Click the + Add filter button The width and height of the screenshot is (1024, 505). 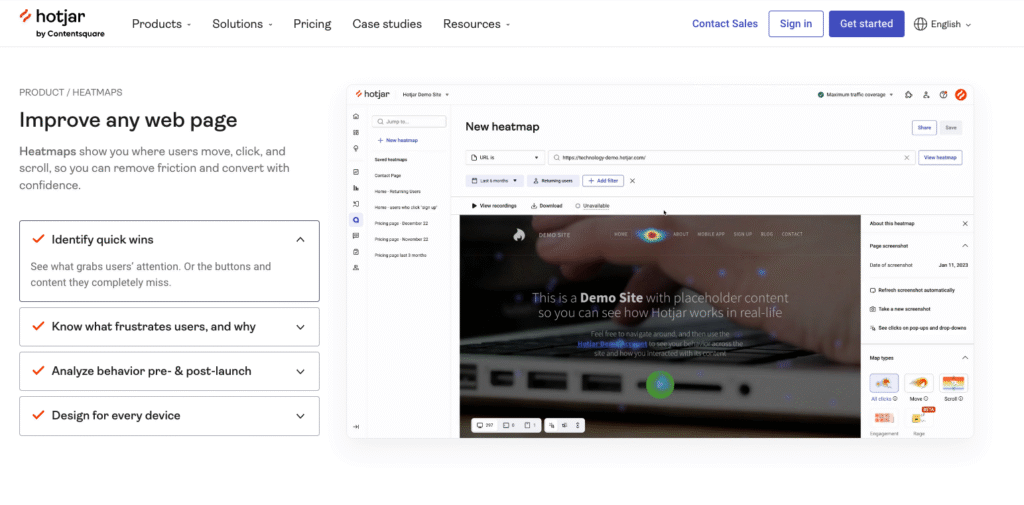click(x=603, y=181)
